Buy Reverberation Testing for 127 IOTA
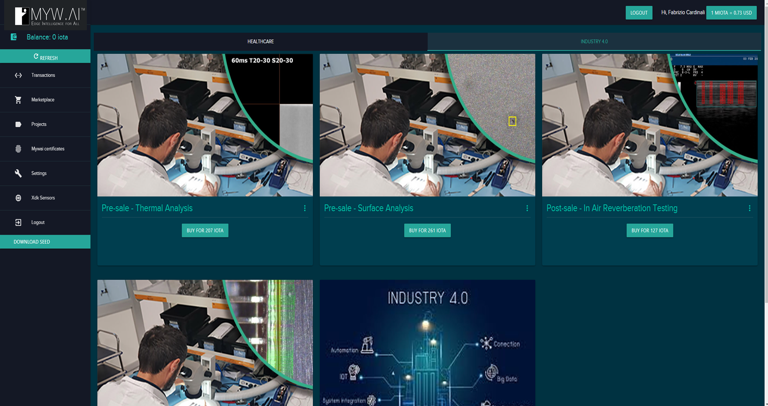768x406 pixels. click(x=649, y=230)
